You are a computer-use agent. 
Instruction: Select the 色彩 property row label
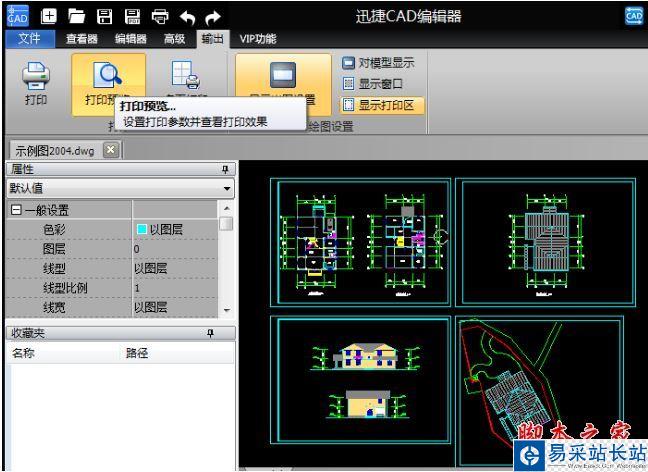(x=55, y=229)
